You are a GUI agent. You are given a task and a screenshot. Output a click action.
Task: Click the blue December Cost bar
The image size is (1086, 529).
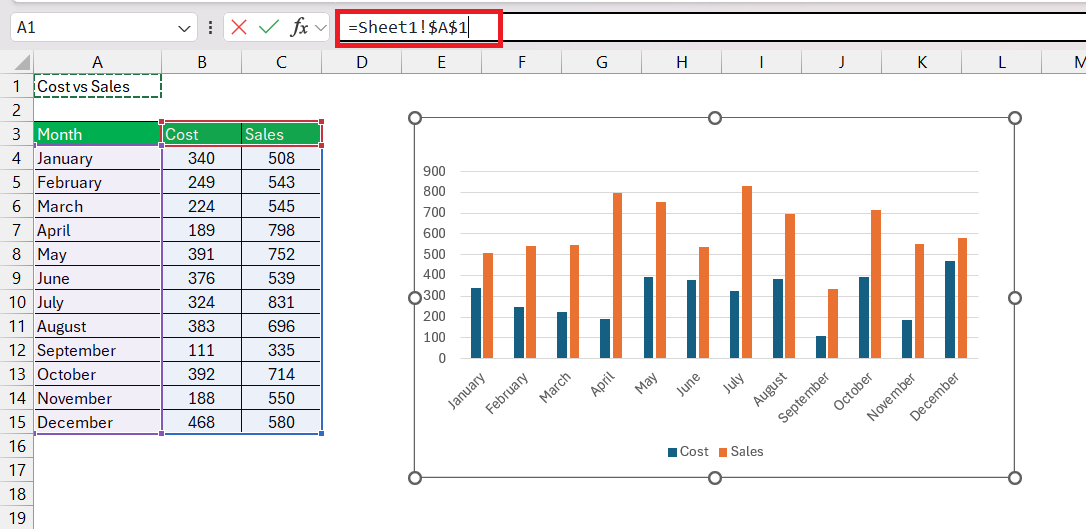pos(950,310)
